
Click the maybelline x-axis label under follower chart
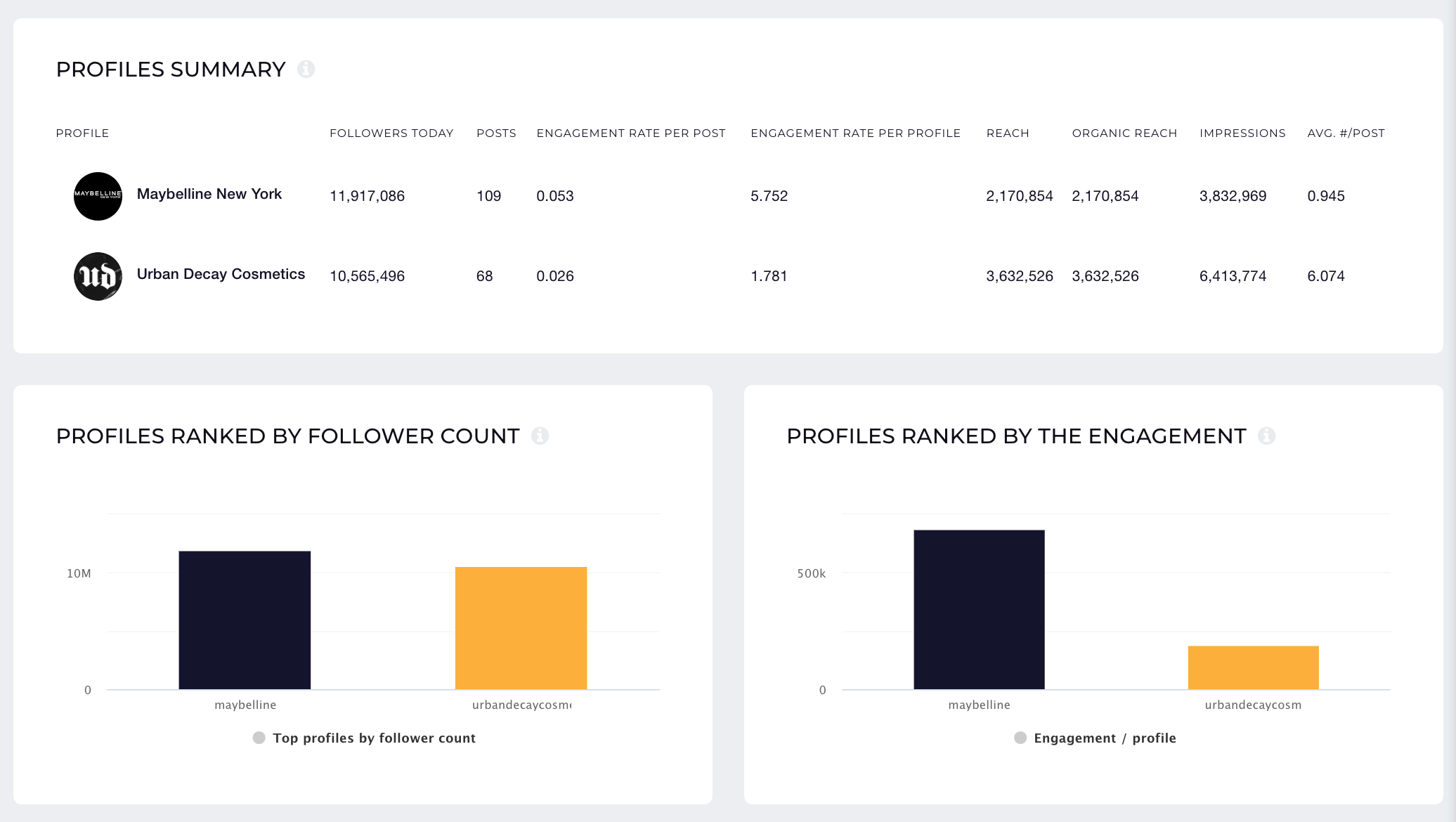245,705
